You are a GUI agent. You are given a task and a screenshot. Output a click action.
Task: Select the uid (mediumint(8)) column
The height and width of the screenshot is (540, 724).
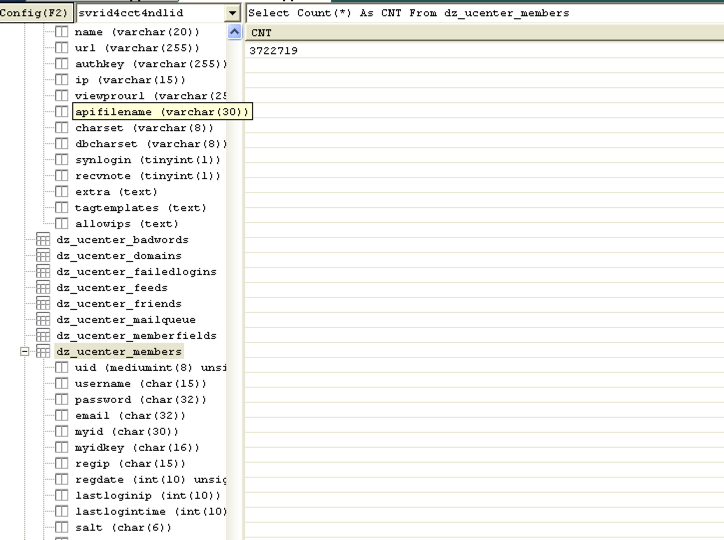point(151,368)
